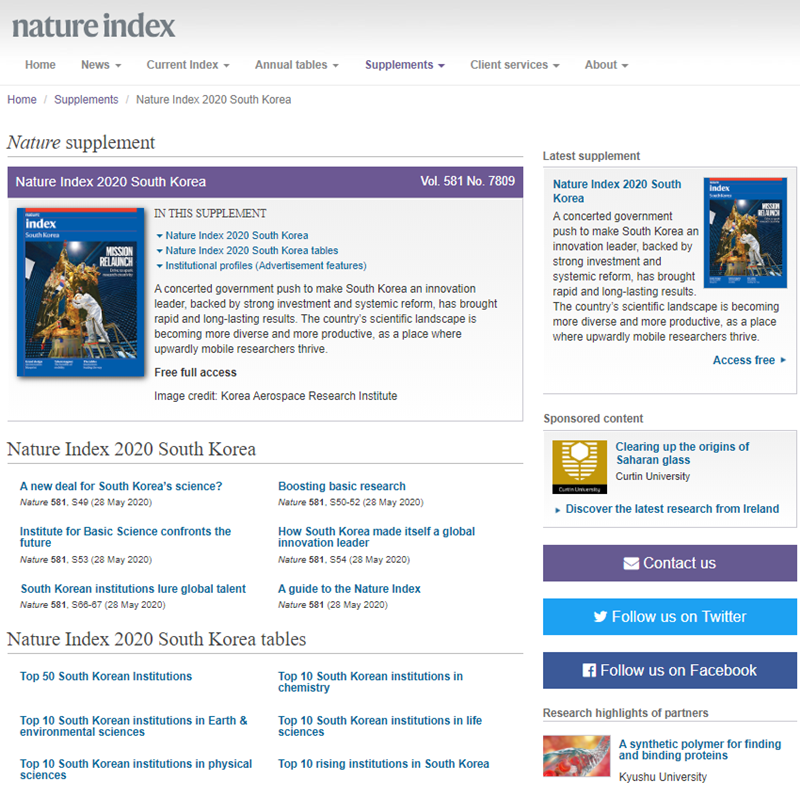
Task: Open 'Discover the latest research from Ireland'
Action: (x=672, y=509)
